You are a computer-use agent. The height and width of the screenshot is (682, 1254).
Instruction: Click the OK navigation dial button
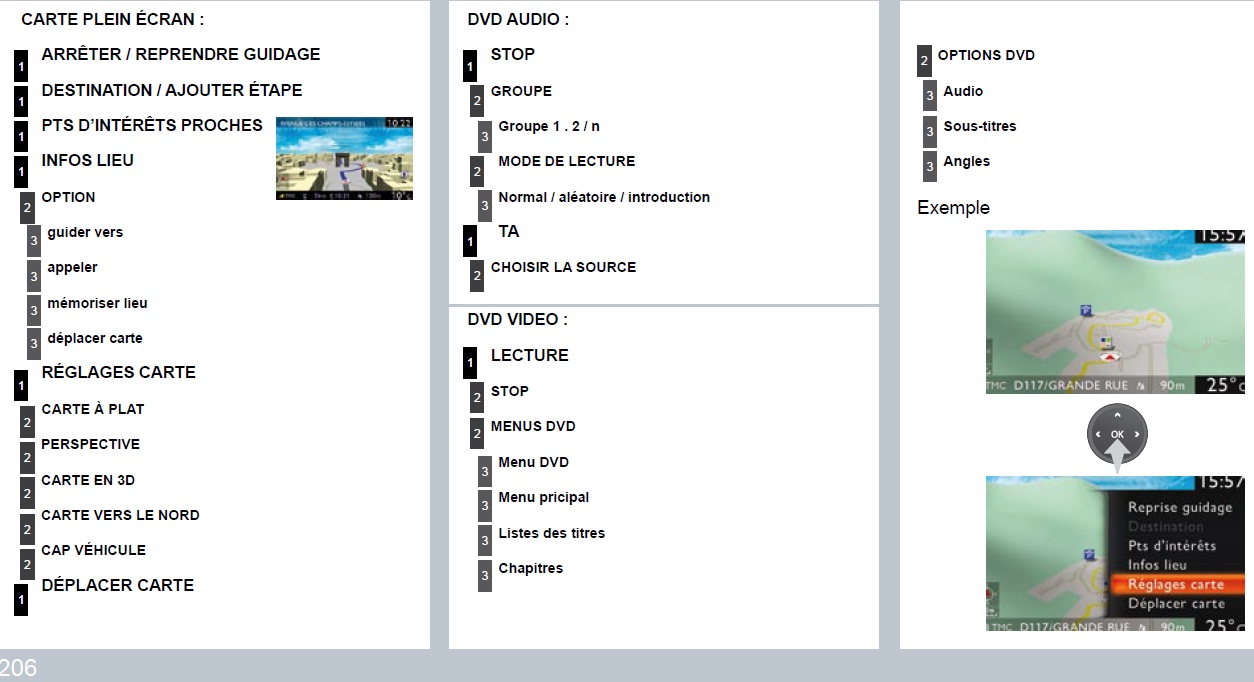pos(1117,434)
